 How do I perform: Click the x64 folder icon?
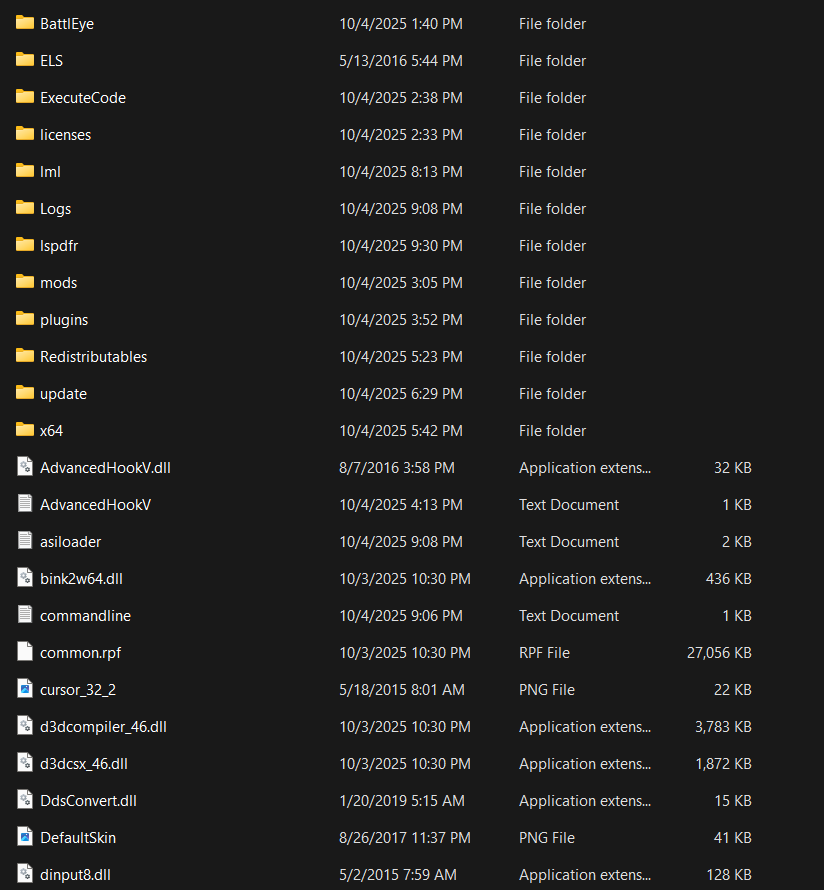(x=24, y=430)
